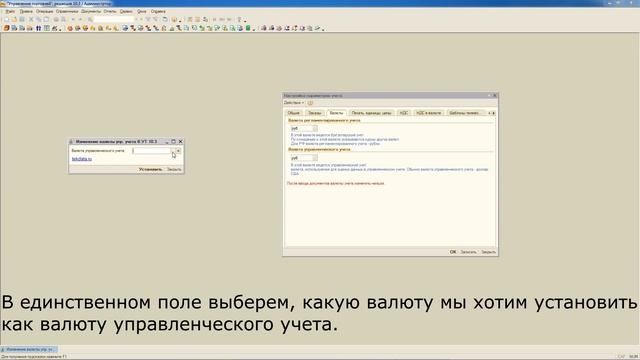Image resolution: width=640 pixels, height=360 pixels.
Task: Click the currency change window taskbar button
Action: point(29,349)
